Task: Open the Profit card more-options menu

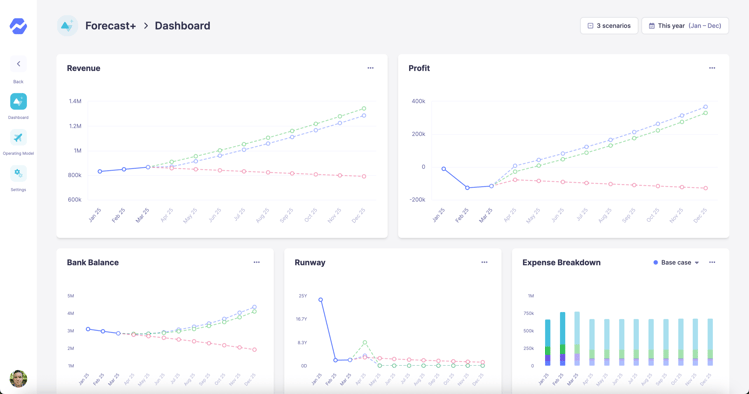Action: click(712, 68)
